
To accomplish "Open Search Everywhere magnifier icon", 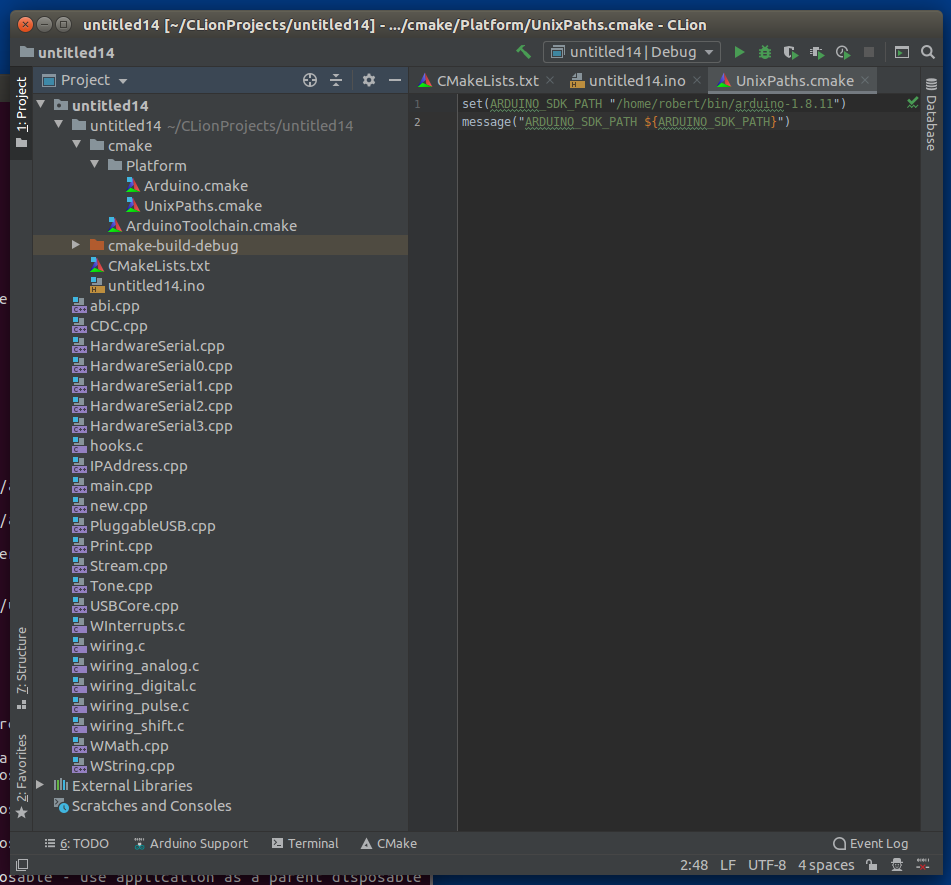I will point(928,52).
